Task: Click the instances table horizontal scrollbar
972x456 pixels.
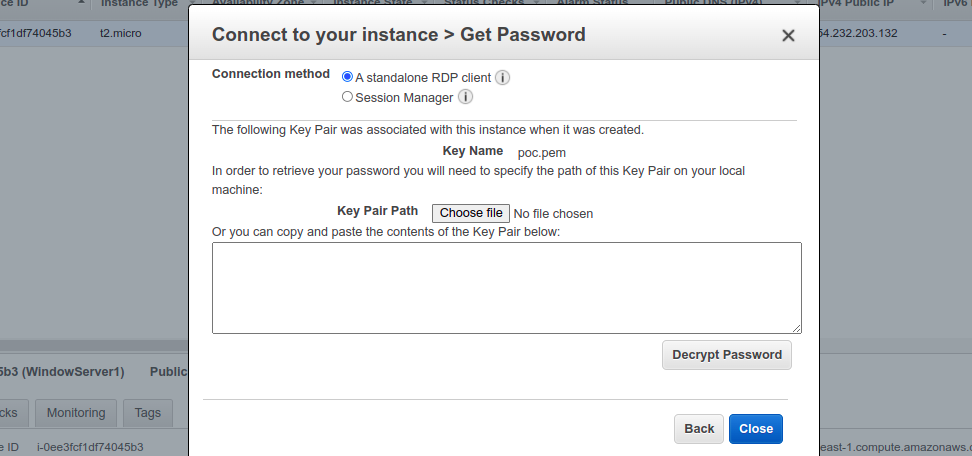Action: pos(94,345)
